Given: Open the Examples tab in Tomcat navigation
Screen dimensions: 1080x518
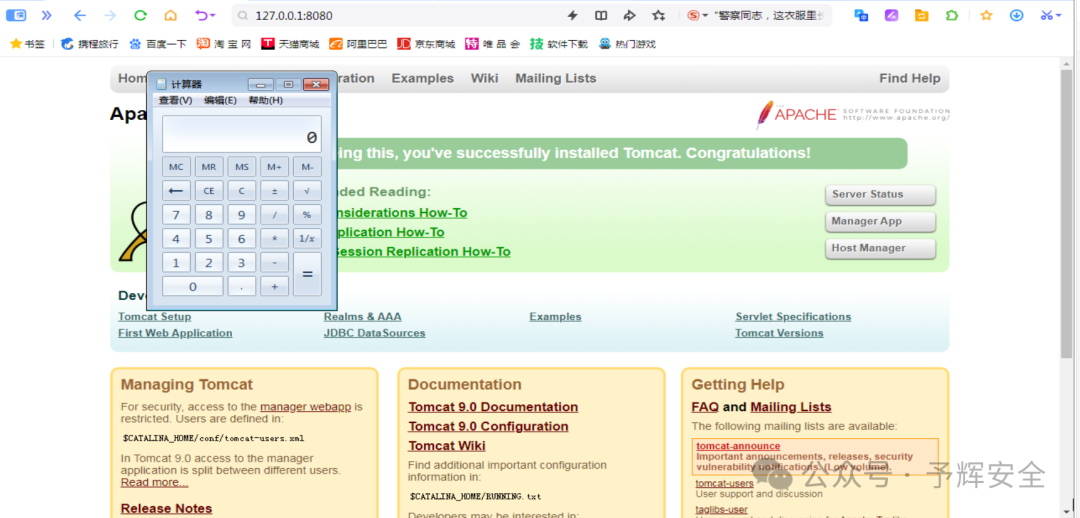Looking at the screenshot, I should point(422,79).
